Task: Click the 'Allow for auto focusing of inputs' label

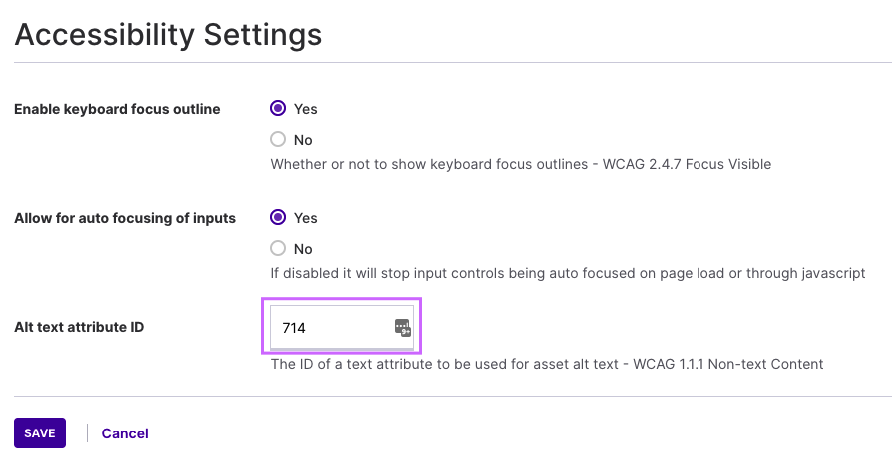Action: tap(125, 219)
